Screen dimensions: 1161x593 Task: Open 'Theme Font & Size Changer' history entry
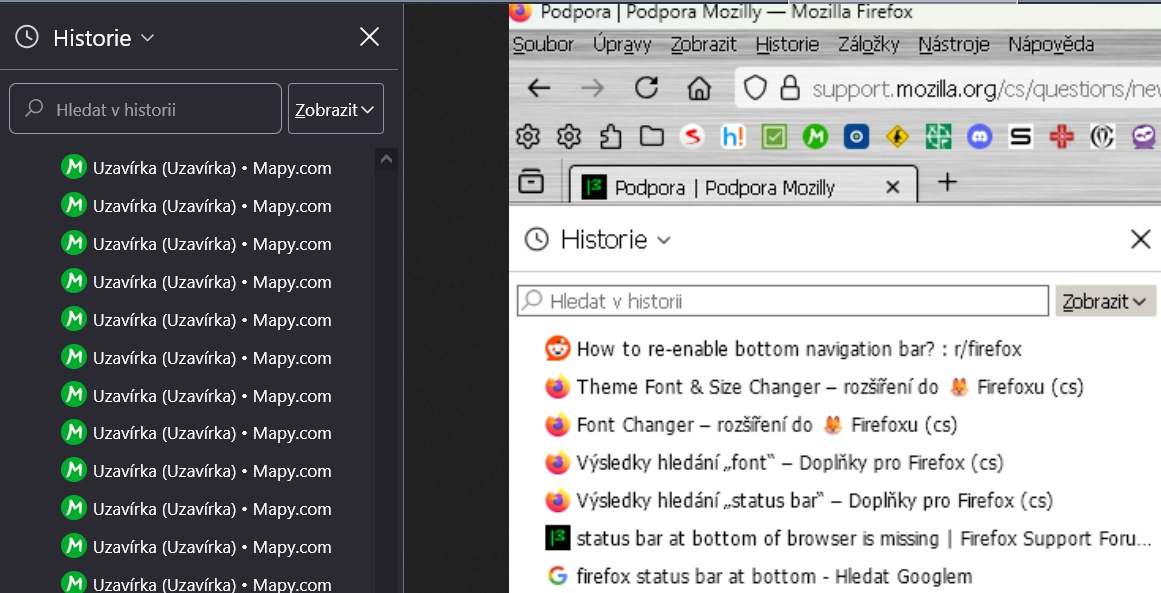814,387
